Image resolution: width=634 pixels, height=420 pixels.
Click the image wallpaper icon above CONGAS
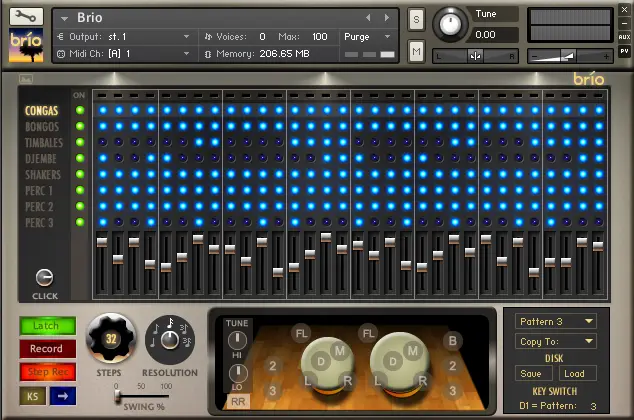click(26, 79)
